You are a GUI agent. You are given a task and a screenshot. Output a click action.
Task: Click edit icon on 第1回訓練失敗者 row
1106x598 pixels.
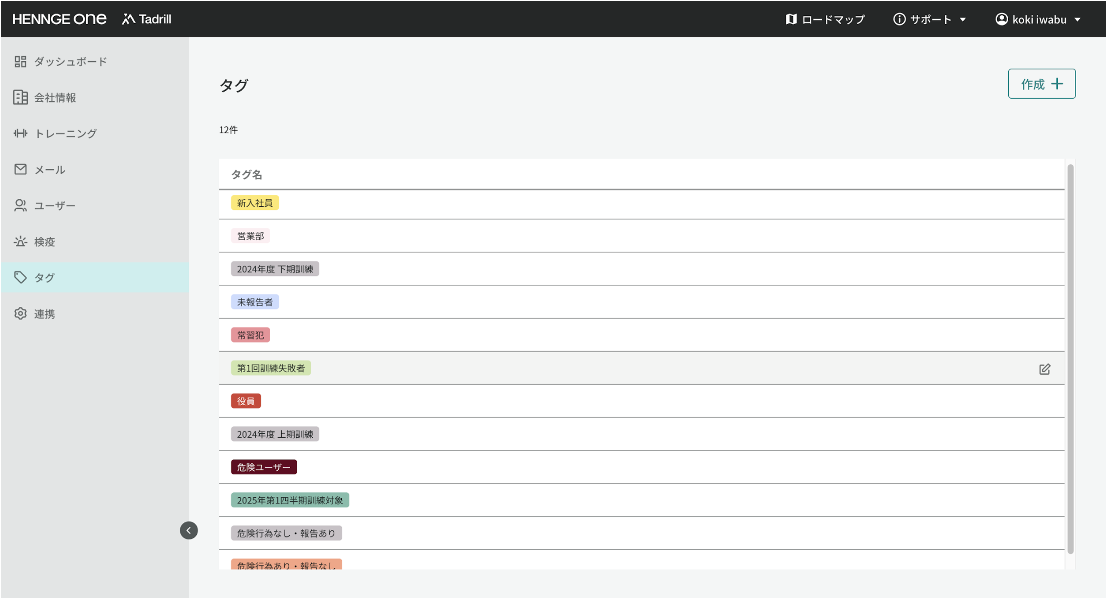pos(1045,369)
